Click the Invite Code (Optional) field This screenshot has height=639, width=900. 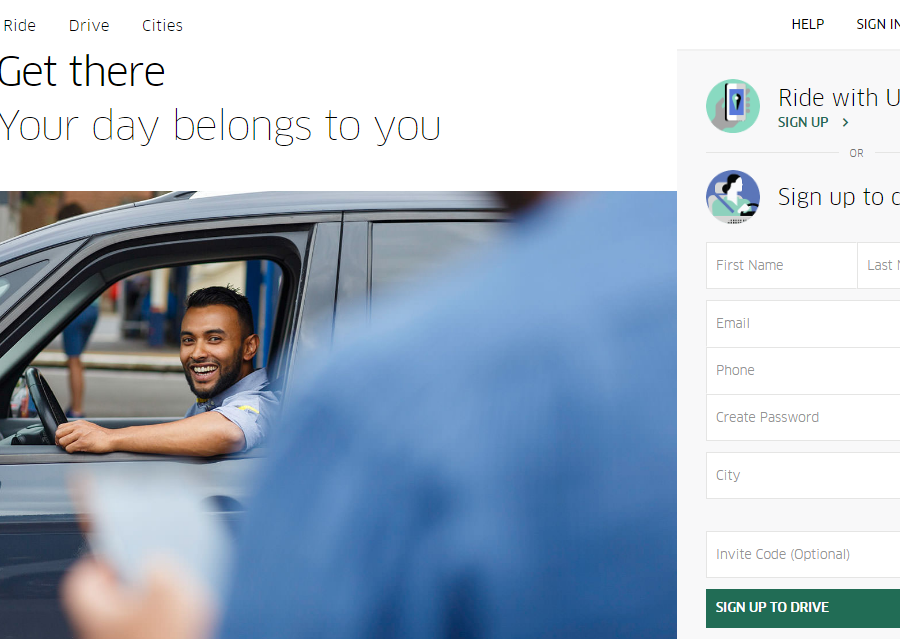pyautogui.click(x=803, y=554)
